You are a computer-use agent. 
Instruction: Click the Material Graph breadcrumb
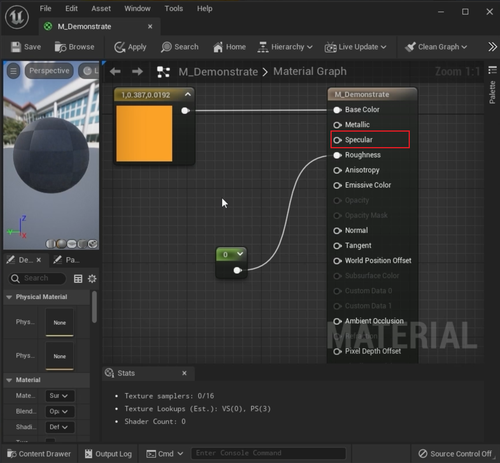point(310,71)
